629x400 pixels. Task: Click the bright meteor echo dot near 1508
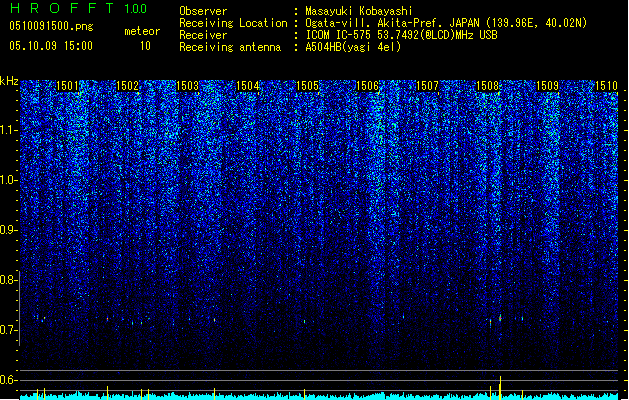pos(500,318)
